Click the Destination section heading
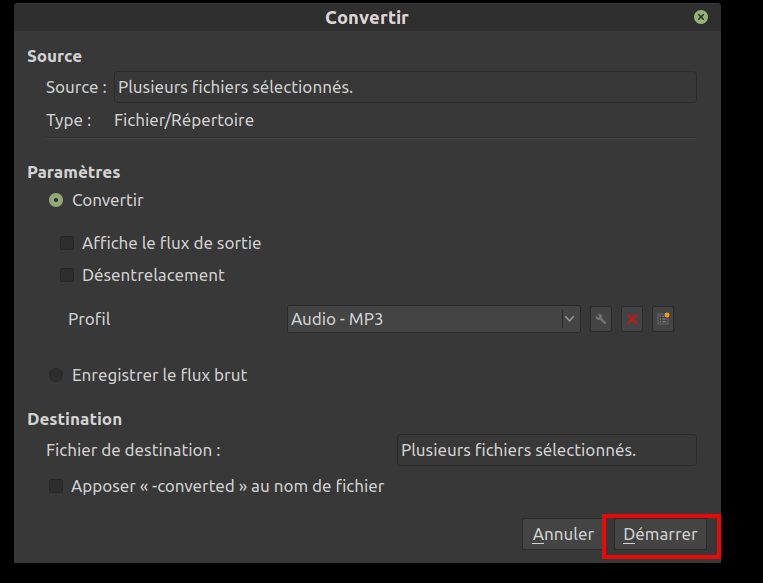Screen dimensions: 763x583 74,419
